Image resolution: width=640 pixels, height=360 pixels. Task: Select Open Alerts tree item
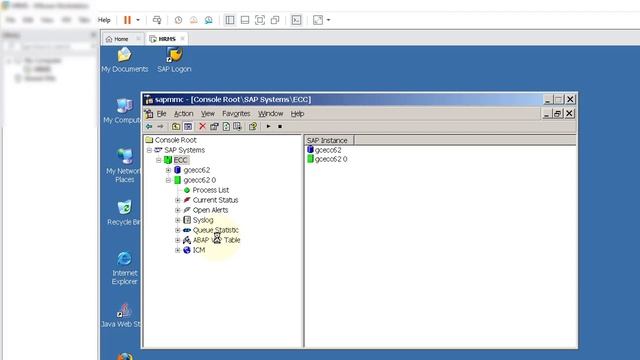[210, 210]
